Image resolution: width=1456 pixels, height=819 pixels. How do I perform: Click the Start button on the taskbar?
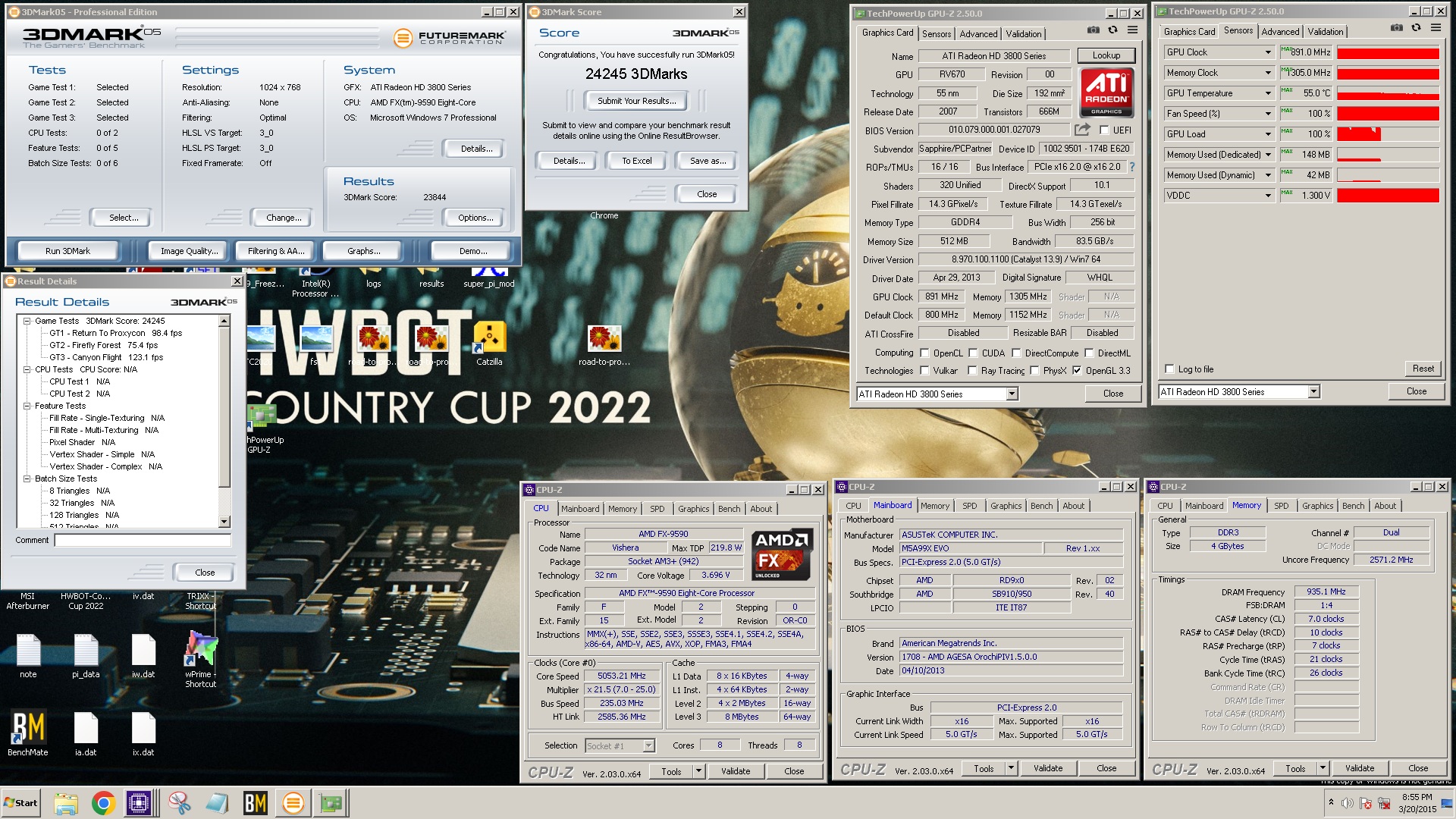click(21, 803)
